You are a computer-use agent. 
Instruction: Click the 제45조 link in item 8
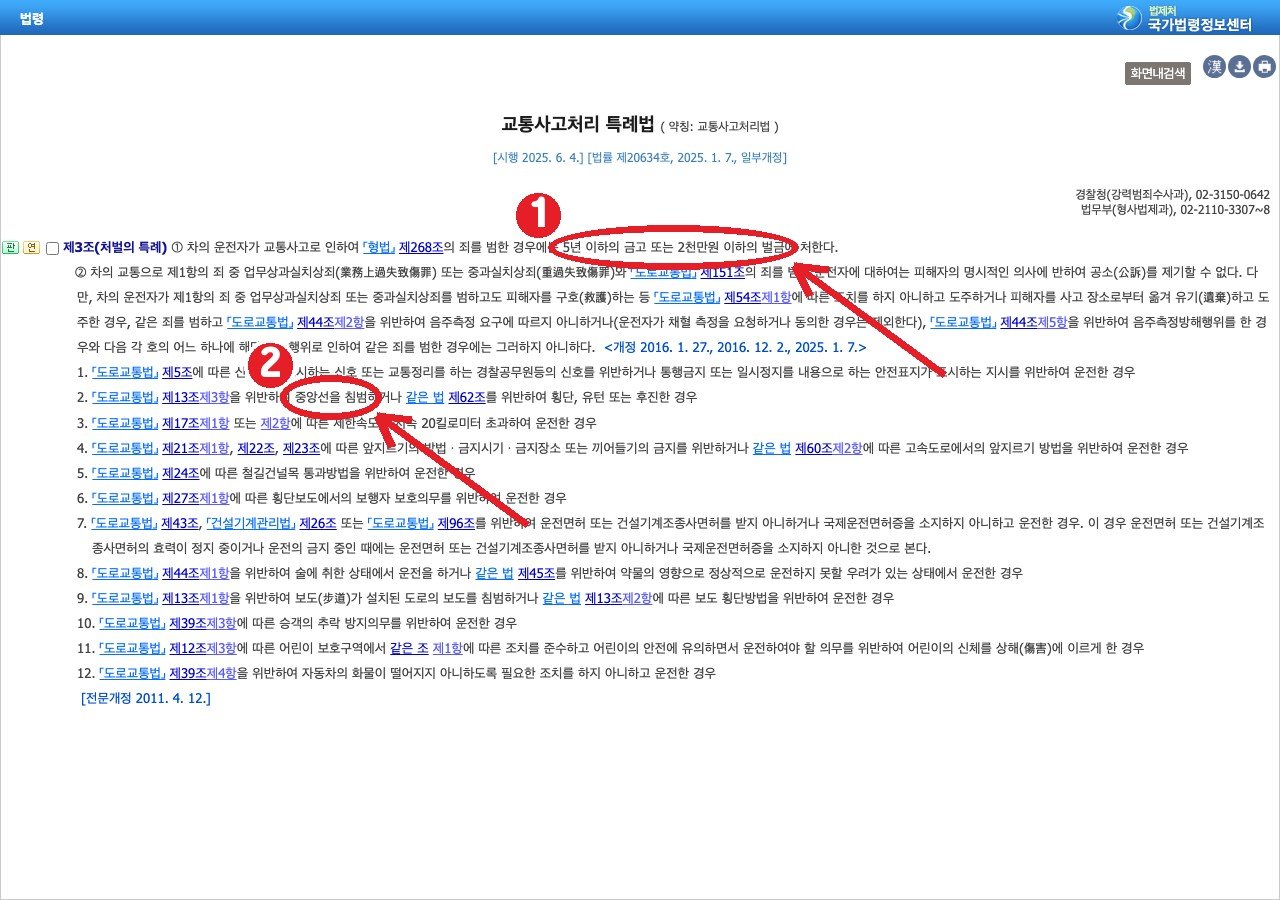(536, 573)
